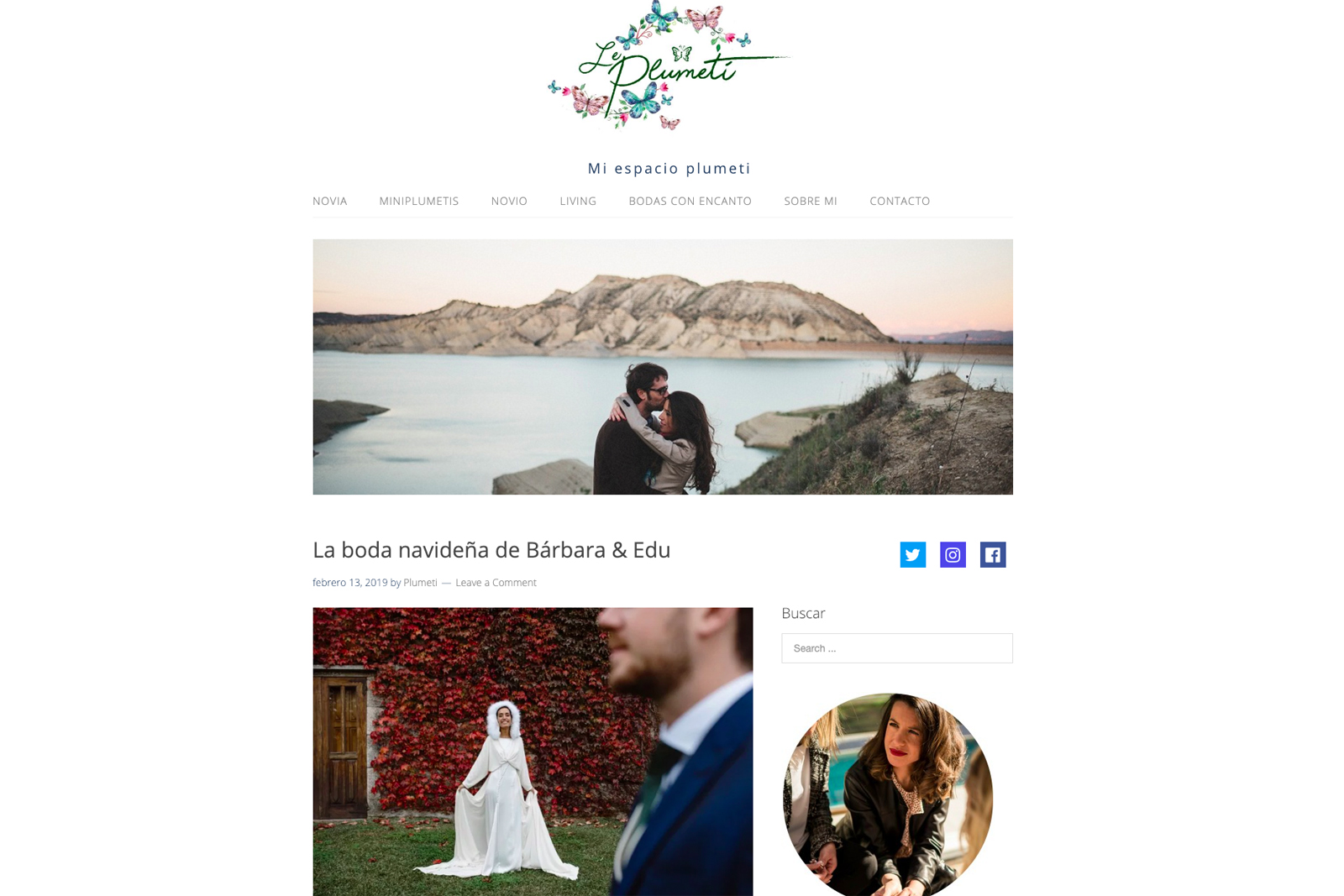This screenshot has height=896, width=1344.
Task: Visit the SOBRE MI page
Action: pyautogui.click(x=811, y=201)
